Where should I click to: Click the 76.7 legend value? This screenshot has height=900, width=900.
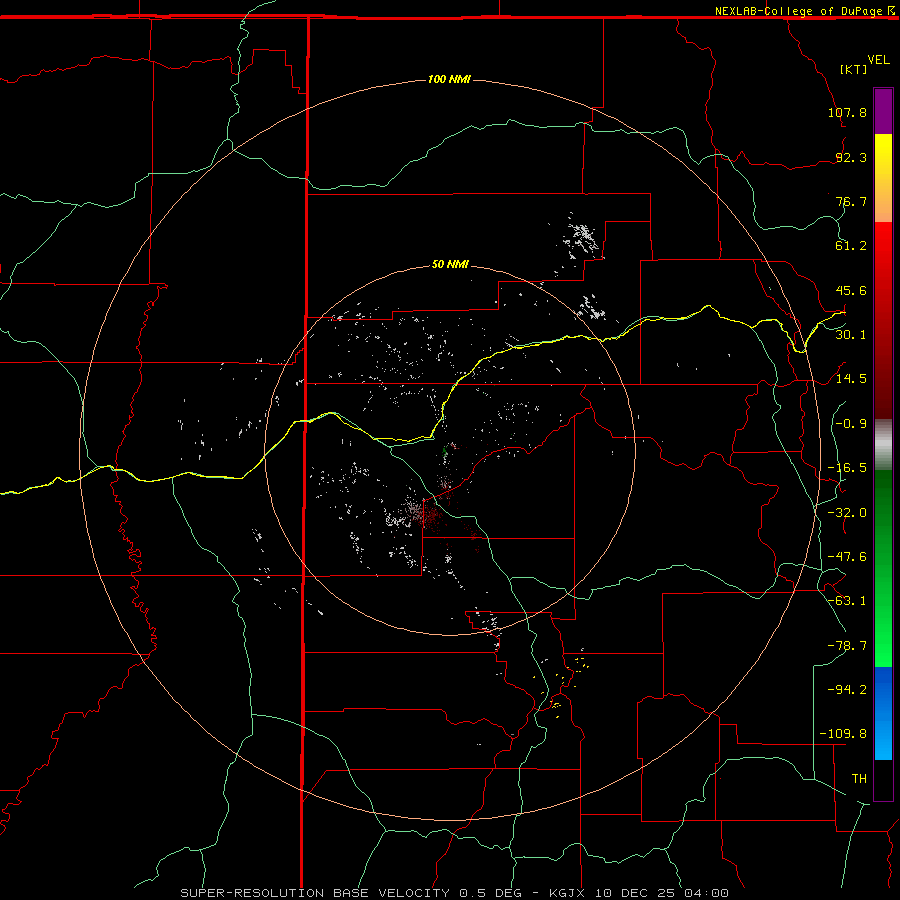click(851, 201)
